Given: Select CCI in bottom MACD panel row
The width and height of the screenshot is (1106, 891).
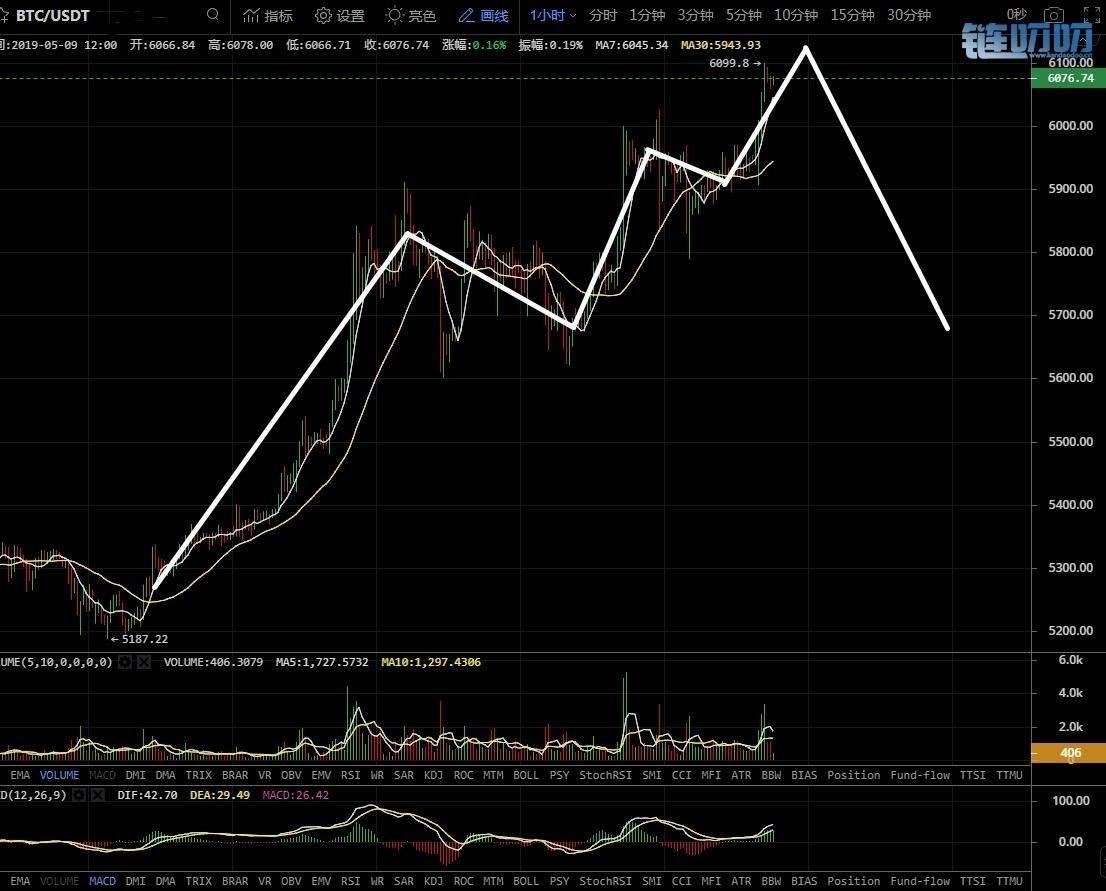Looking at the screenshot, I should [681, 880].
